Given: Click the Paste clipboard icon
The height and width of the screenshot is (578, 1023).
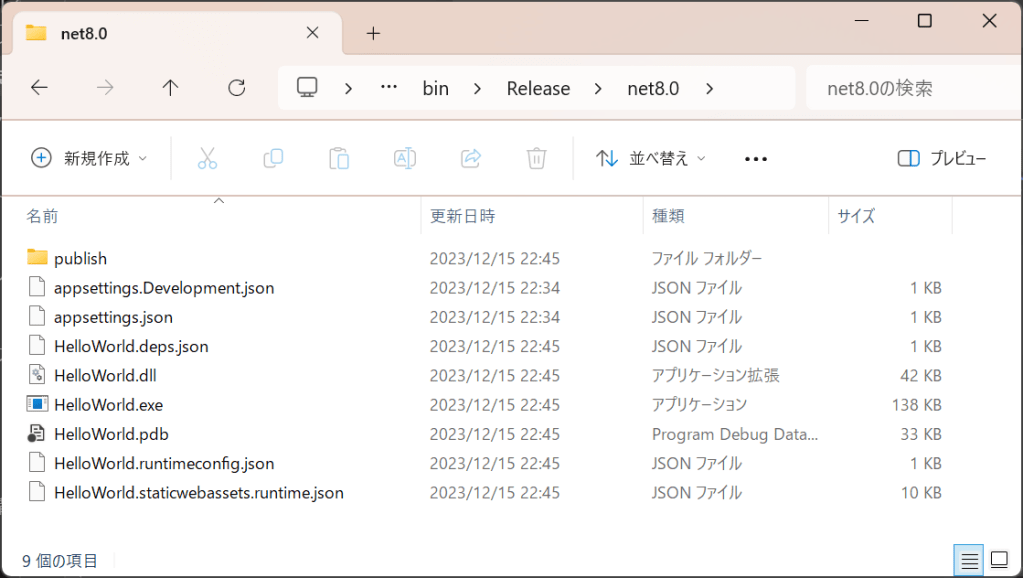Looking at the screenshot, I should pos(339,158).
